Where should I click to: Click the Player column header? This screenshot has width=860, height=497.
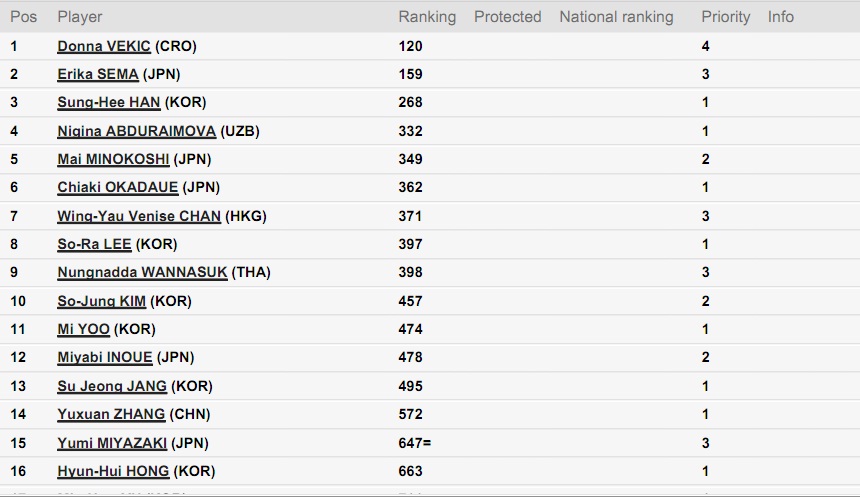point(80,17)
